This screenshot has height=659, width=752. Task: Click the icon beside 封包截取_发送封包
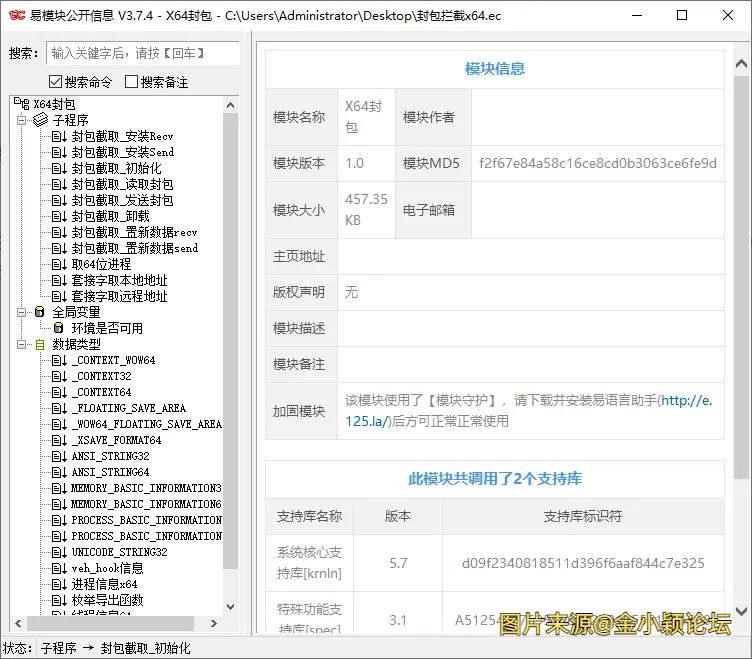point(59,200)
